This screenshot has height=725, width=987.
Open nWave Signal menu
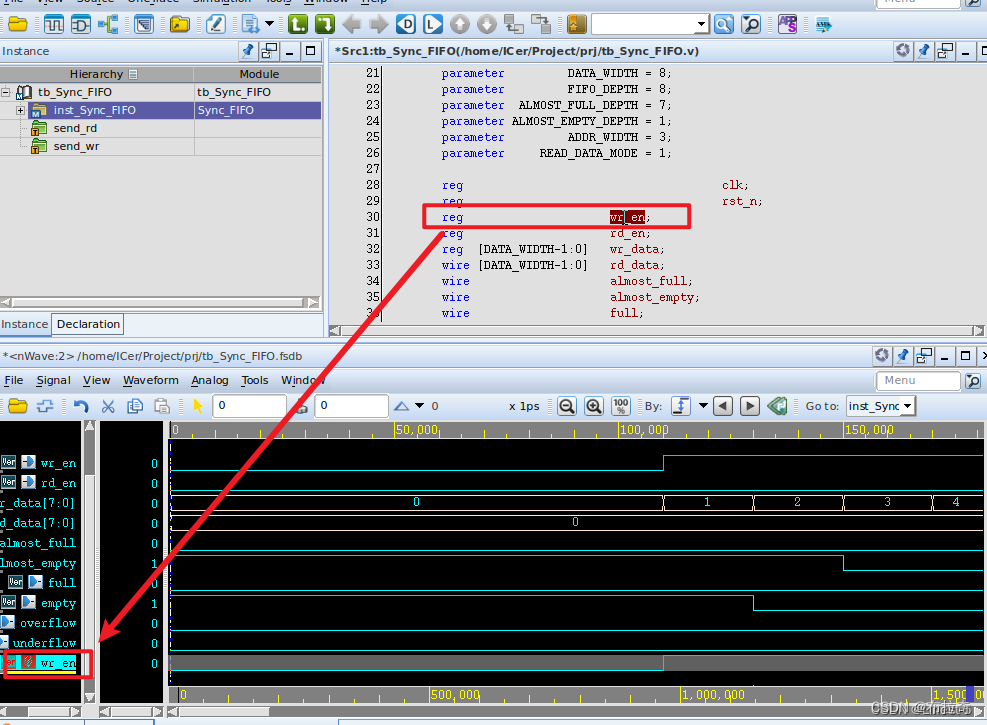click(x=54, y=380)
